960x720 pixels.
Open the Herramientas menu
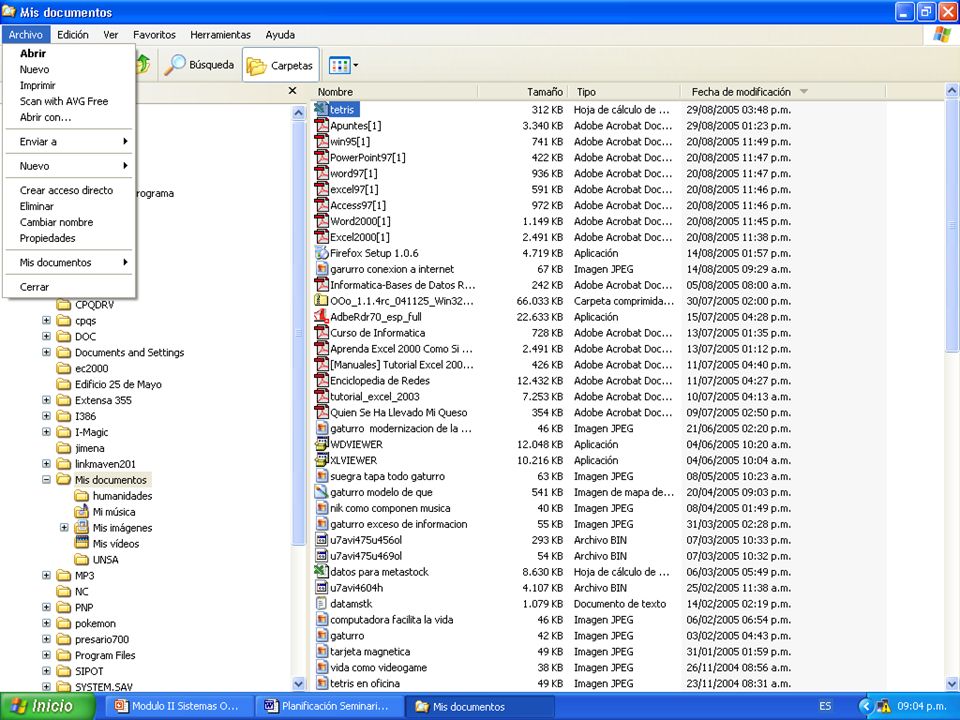point(220,35)
